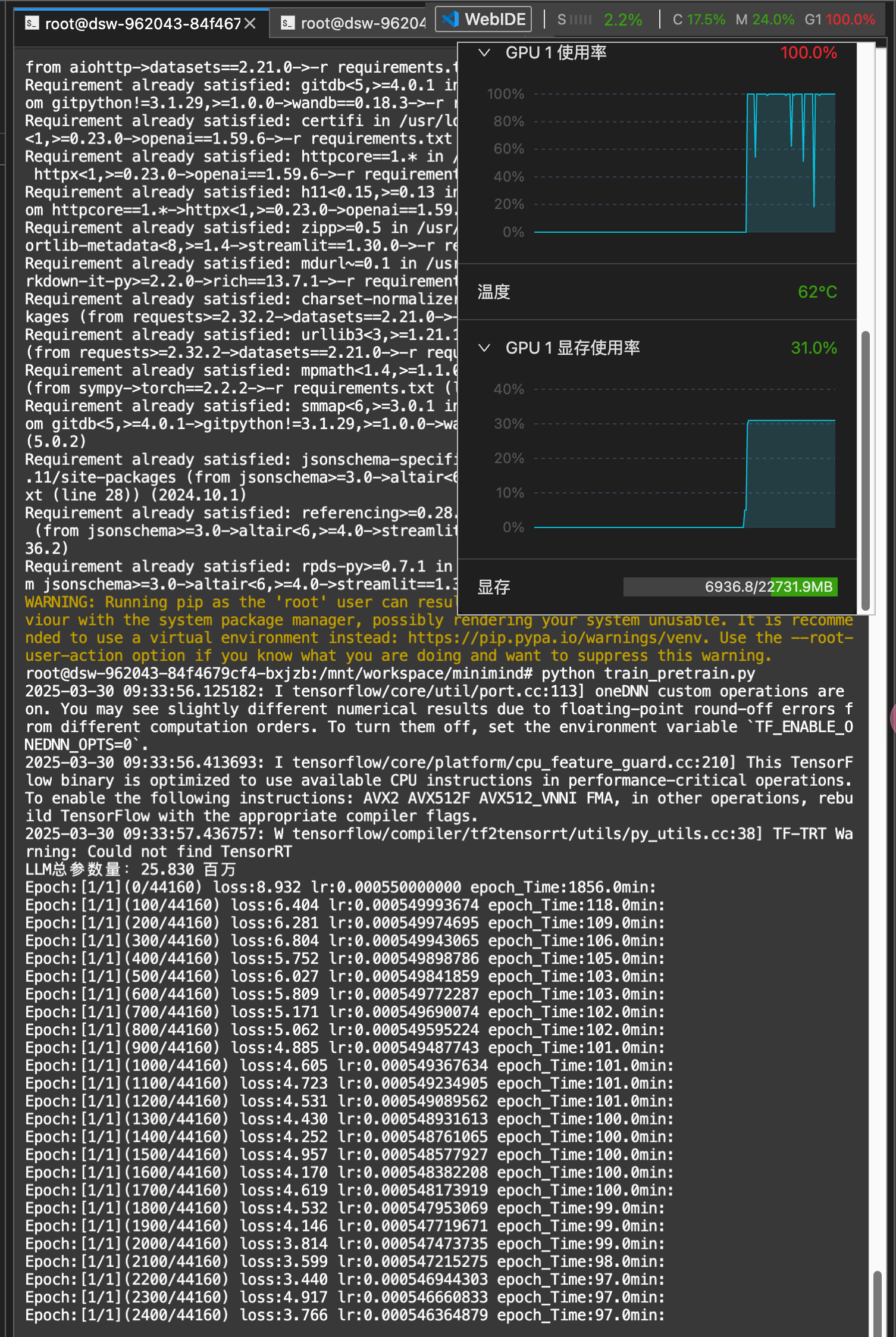Switch to the second root@dsw terminal tab
The height and width of the screenshot is (1337, 896).
(362, 23)
